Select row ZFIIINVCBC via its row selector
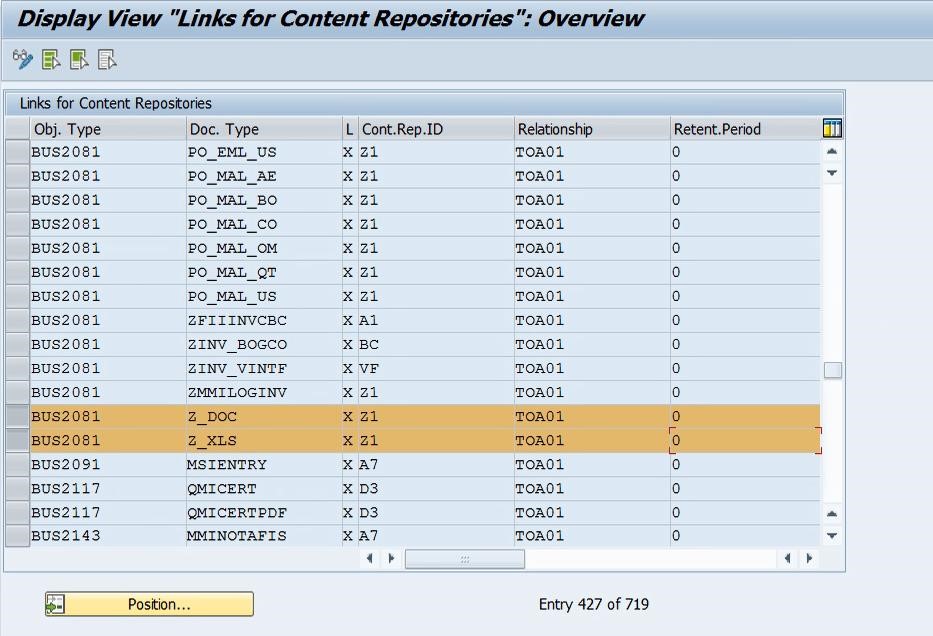 click(17, 321)
